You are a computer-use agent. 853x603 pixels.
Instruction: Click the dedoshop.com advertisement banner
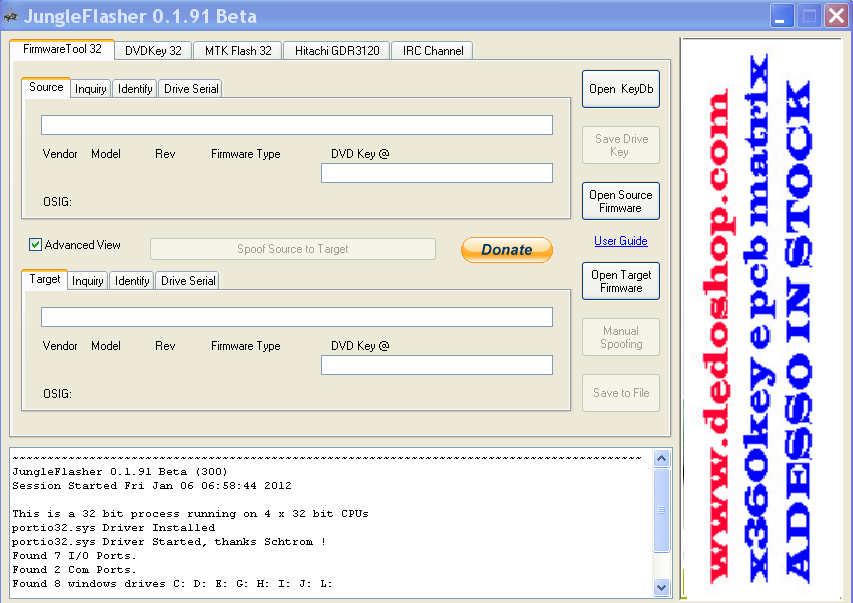[x=761, y=320]
